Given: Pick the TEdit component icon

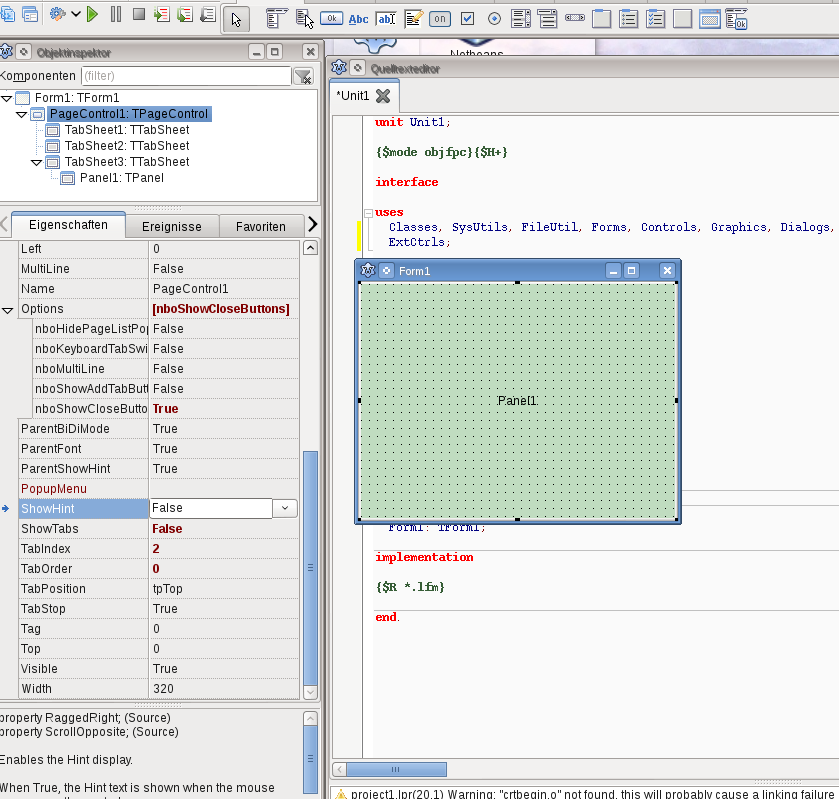Looking at the screenshot, I should [386, 18].
